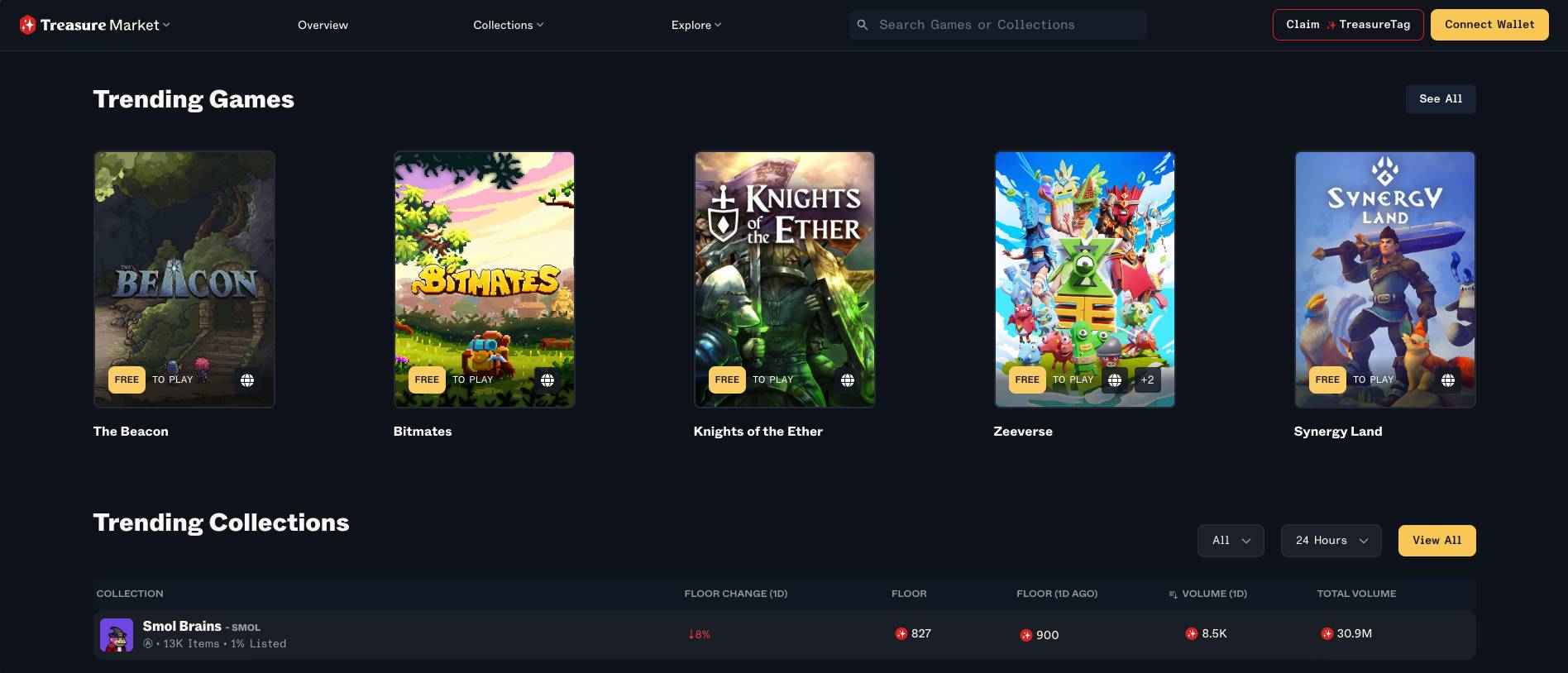Click globe icon on Knights of the Ether
This screenshot has height=673, width=1568.
[x=848, y=380]
